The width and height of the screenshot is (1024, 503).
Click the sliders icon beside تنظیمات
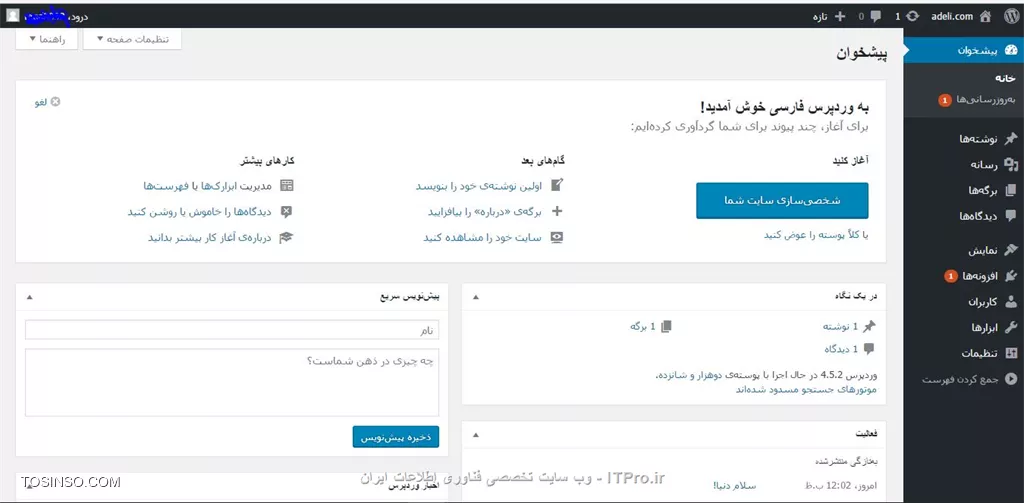(1011, 353)
